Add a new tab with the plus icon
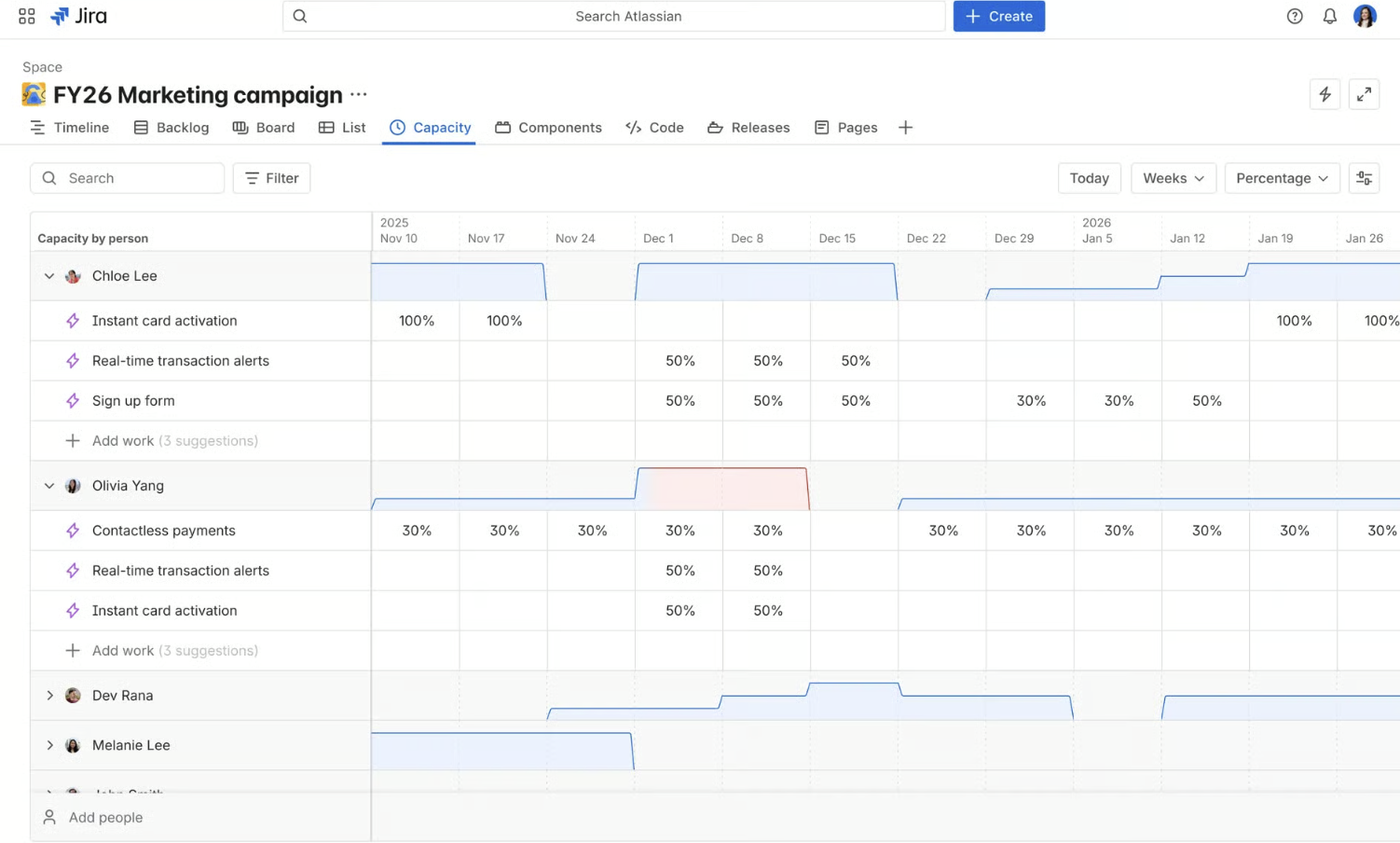This screenshot has width=1400, height=843. point(905,128)
